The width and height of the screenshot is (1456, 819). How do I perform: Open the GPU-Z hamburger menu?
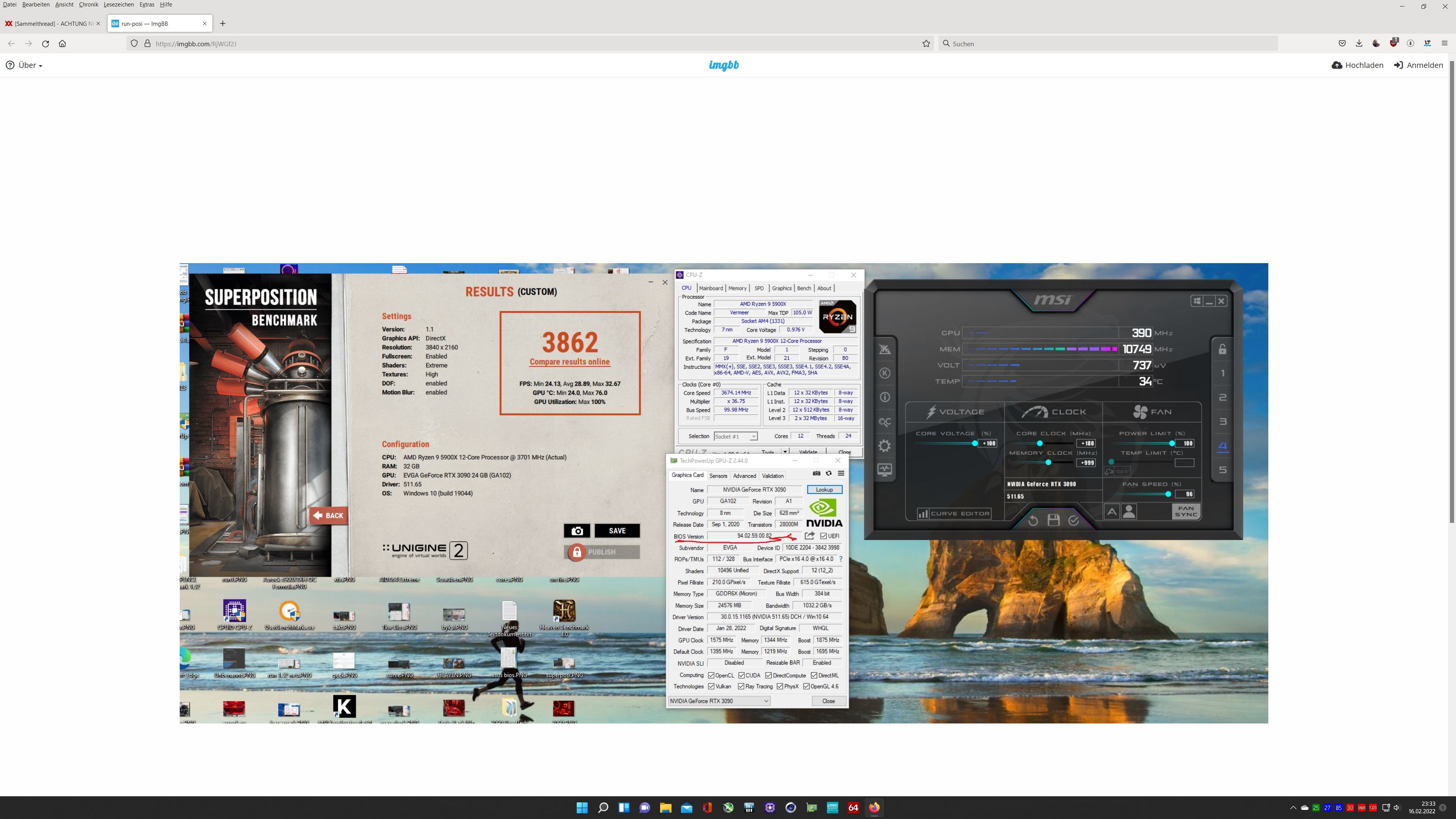(x=841, y=474)
